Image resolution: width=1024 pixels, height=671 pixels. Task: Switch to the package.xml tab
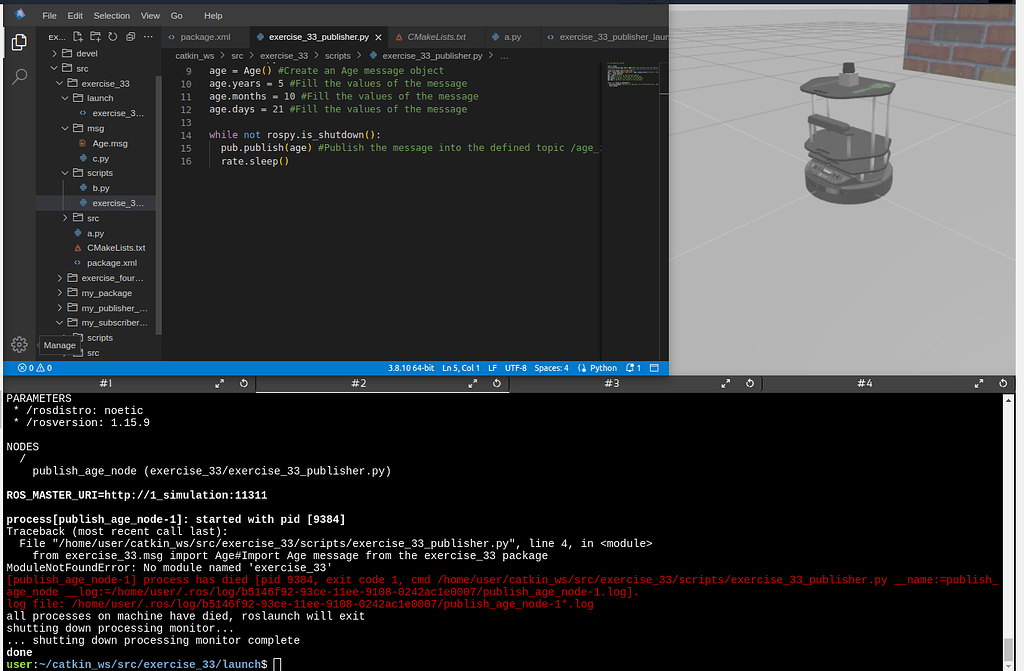coord(207,35)
